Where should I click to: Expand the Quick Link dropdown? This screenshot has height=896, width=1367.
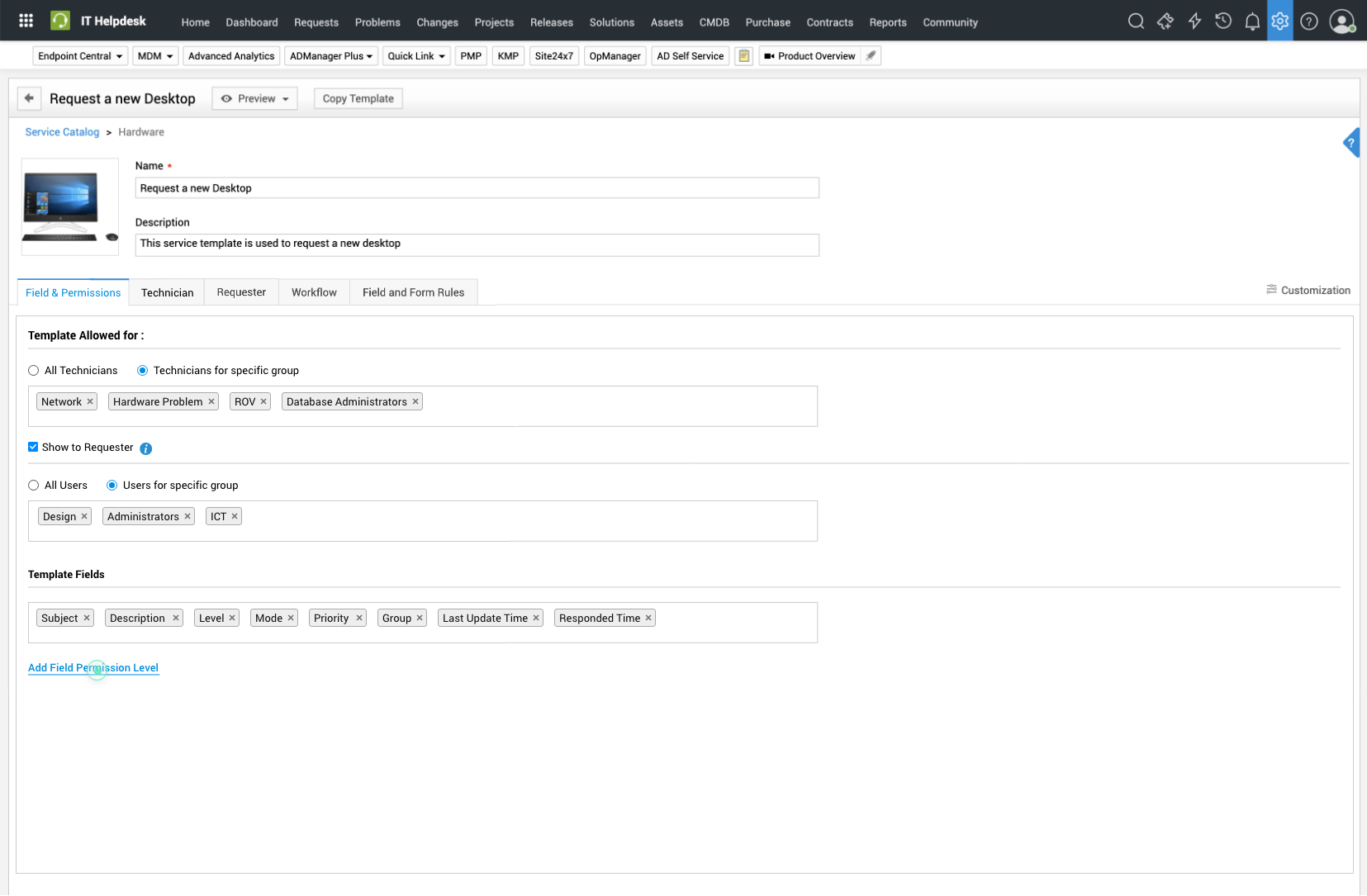[416, 56]
